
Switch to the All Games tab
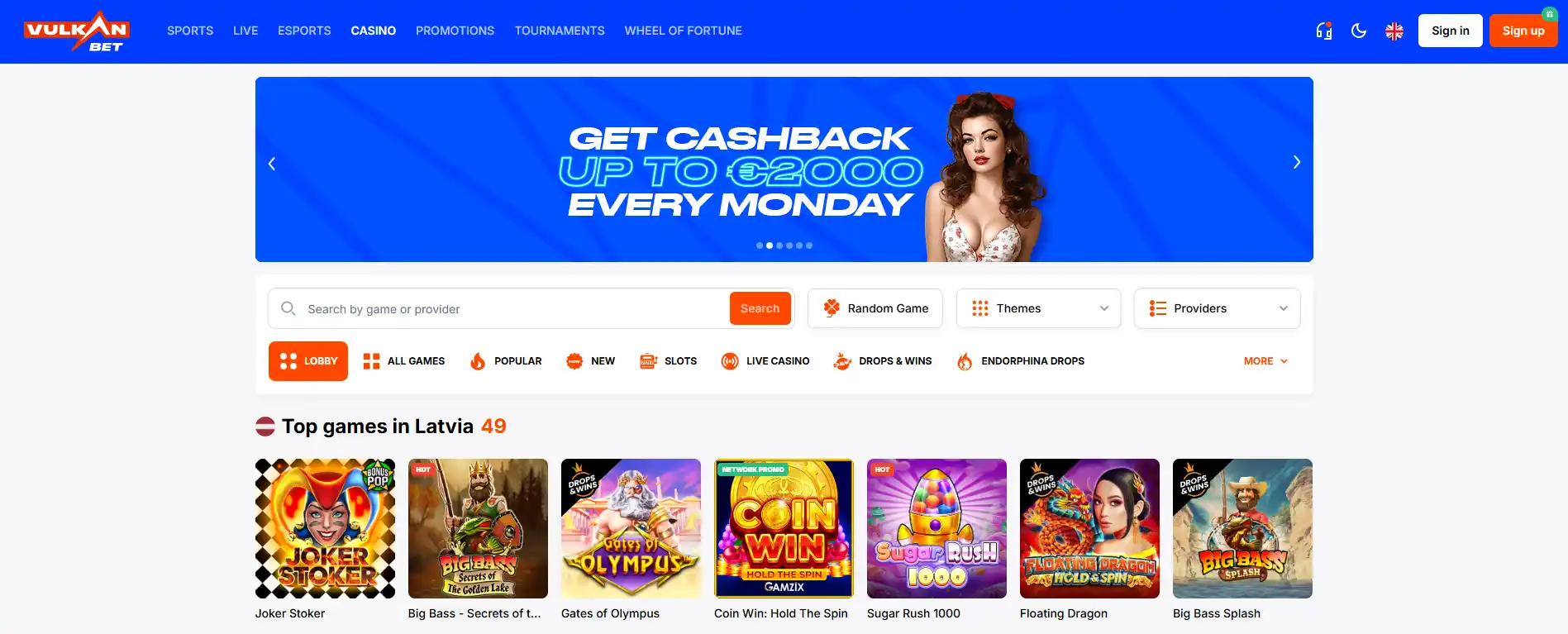[404, 361]
